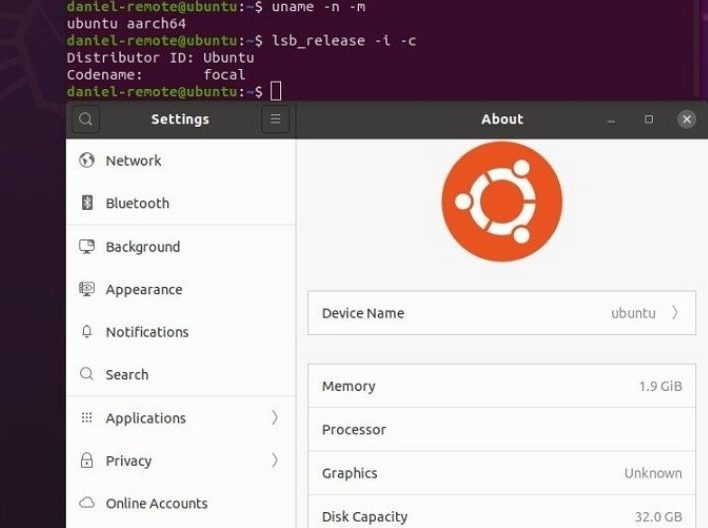Image resolution: width=708 pixels, height=528 pixels.
Task: Click the 'About' window title
Action: pos(502,119)
